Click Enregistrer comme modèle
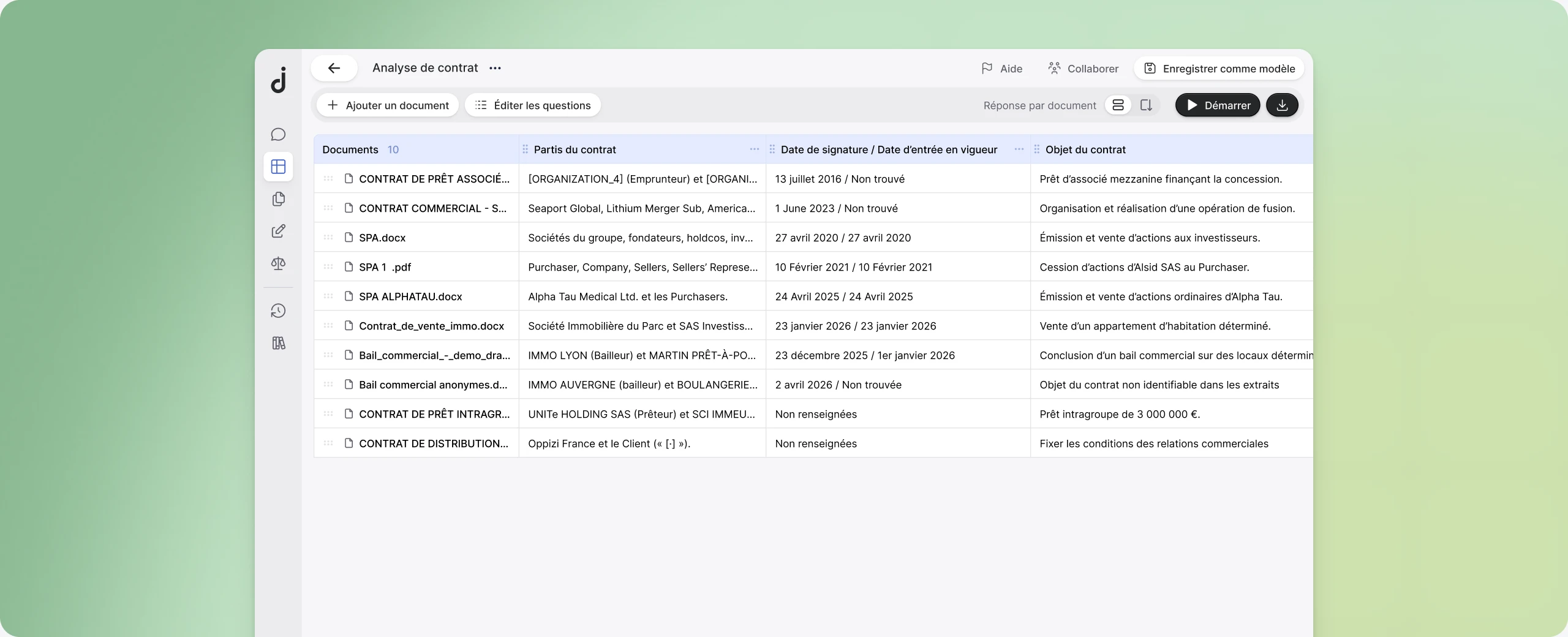This screenshot has width=1568, height=637. (1219, 69)
